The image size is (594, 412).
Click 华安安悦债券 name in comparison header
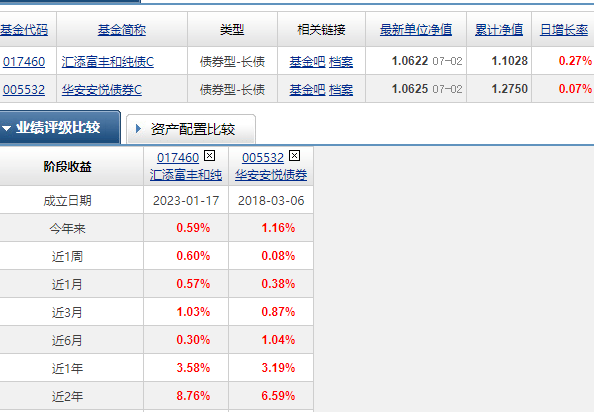[271, 175]
